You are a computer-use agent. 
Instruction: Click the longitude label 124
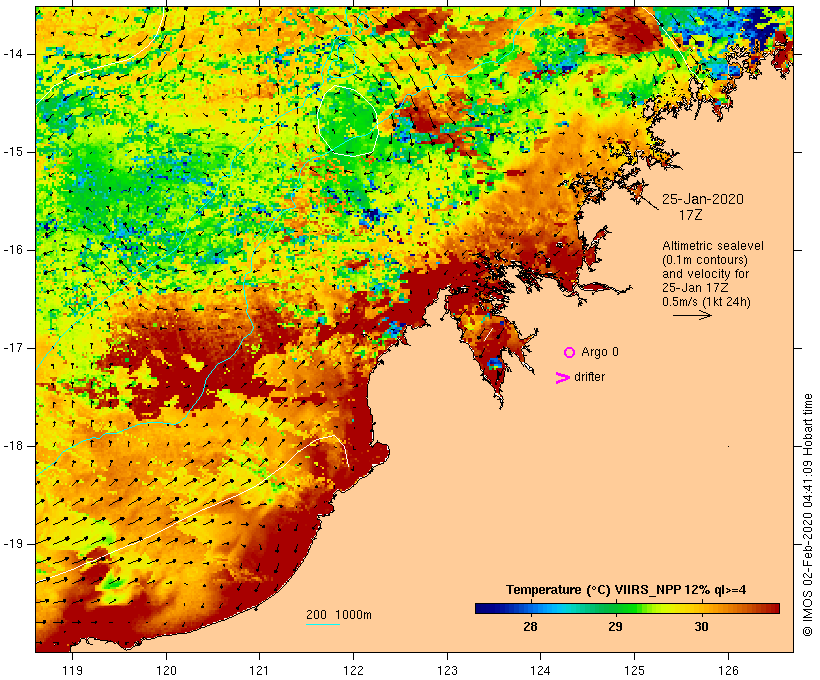[x=540, y=670]
